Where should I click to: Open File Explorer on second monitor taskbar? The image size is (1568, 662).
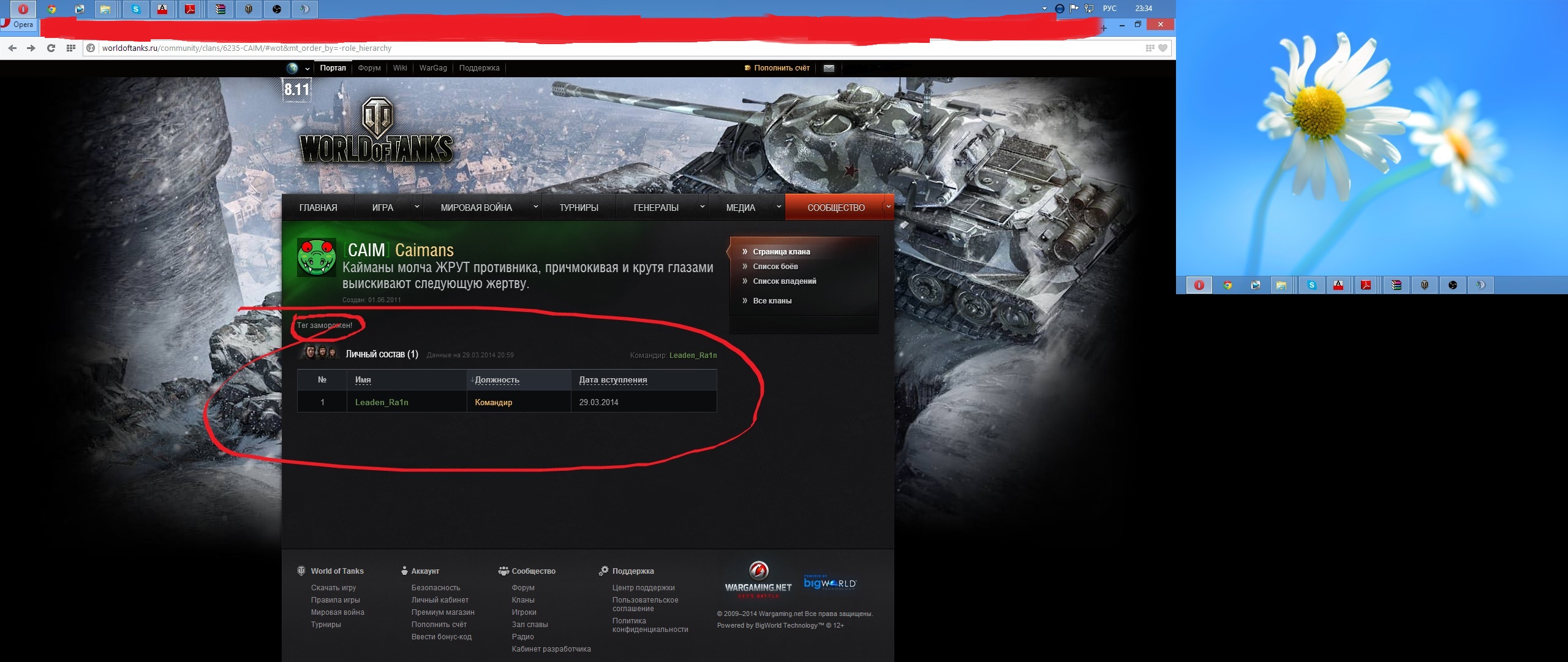coord(1281,285)
